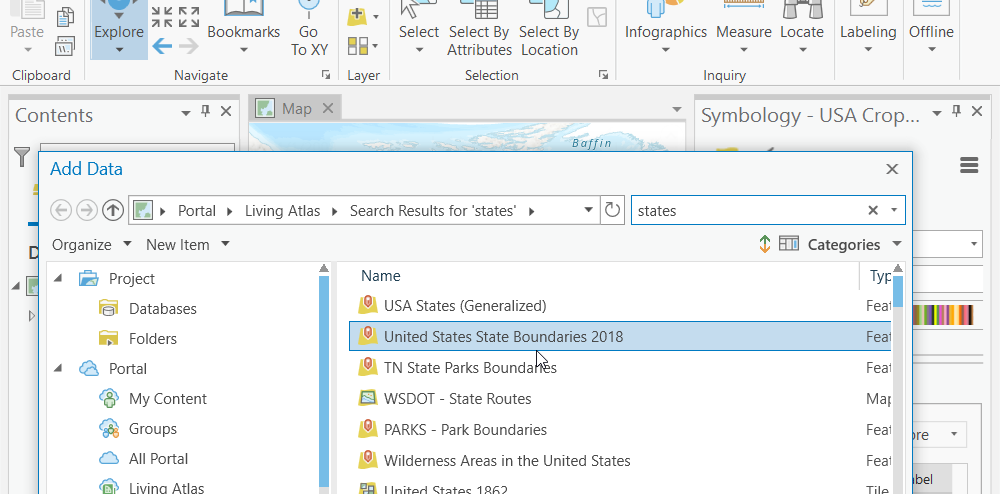Open Contents pane options dropdown arrow
1000x494 pixels.
coord(186,113)
